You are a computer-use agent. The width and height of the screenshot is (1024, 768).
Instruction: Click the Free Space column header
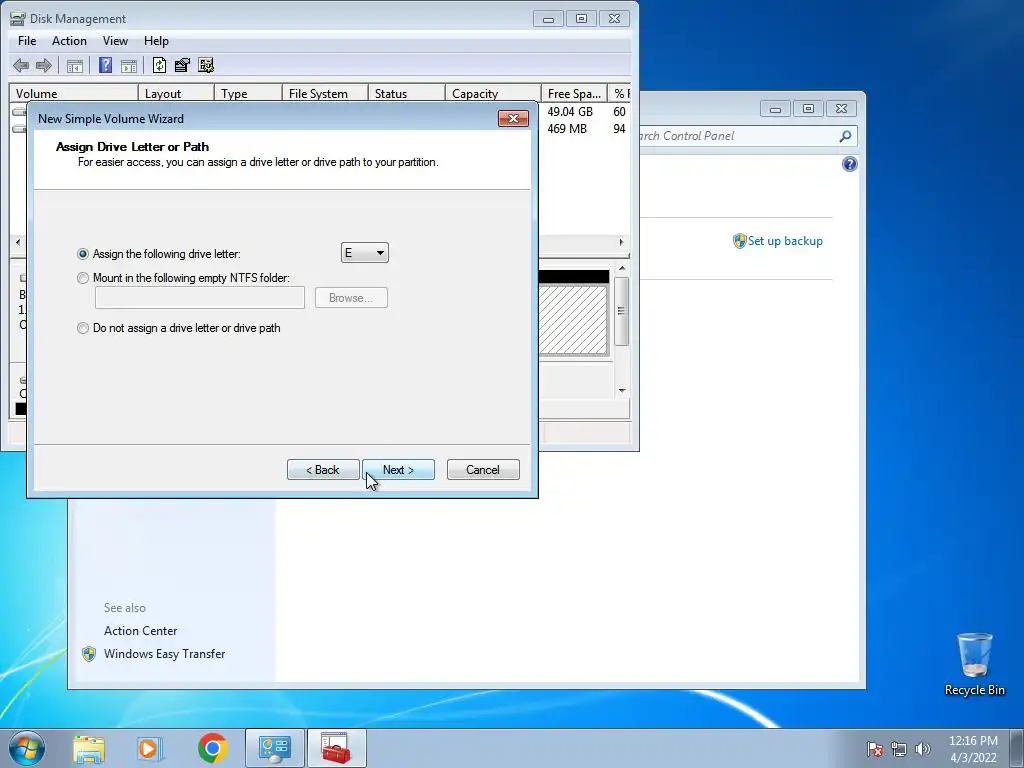click(574, 93)
